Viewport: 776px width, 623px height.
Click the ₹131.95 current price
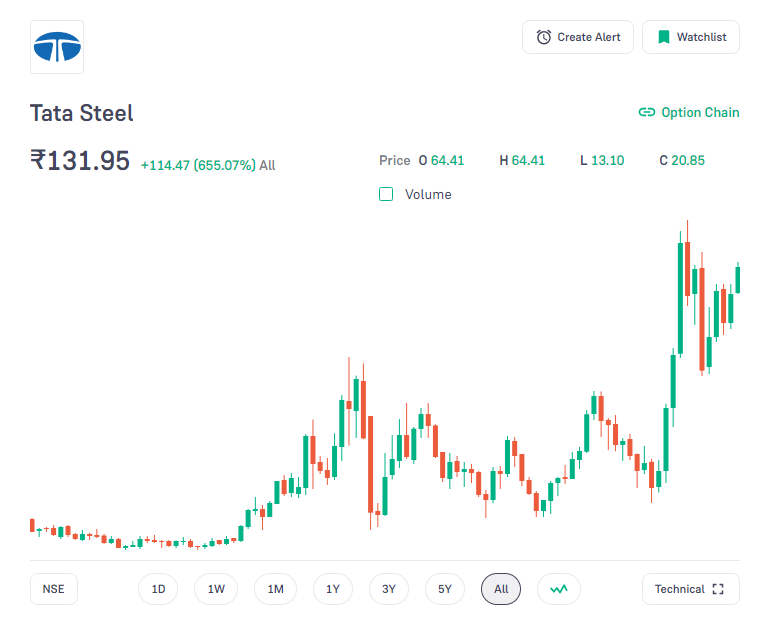80,160
